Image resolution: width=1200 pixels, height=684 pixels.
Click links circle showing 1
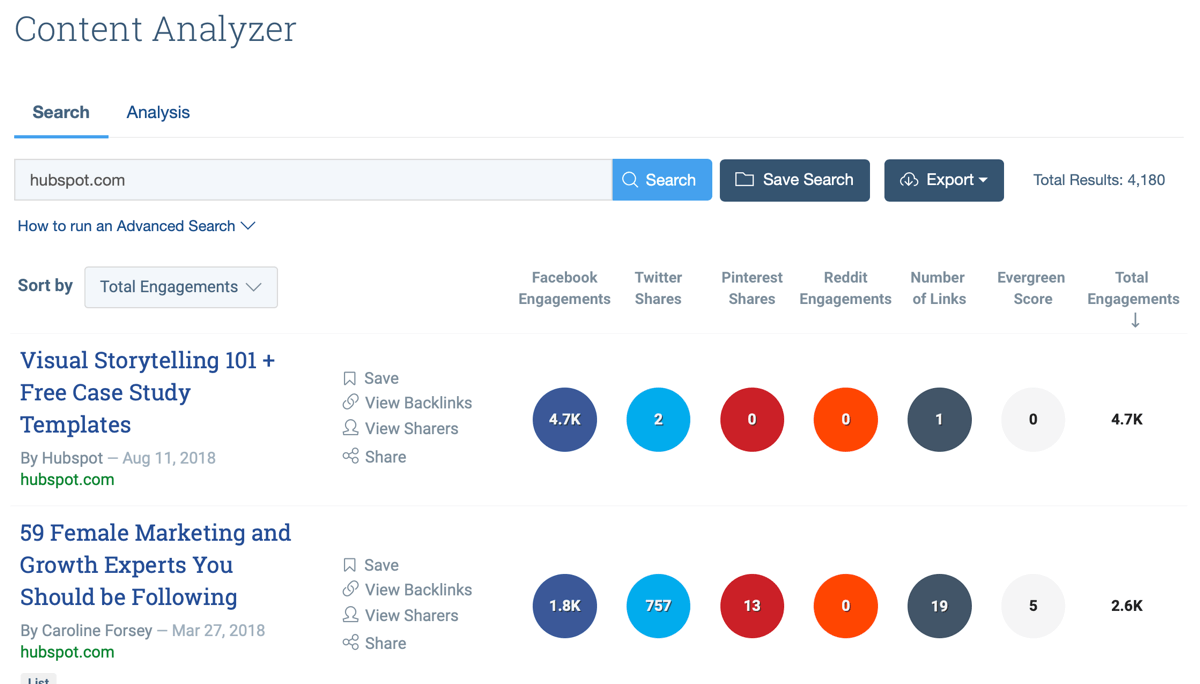pyautogui.click(x=939, y=419)
